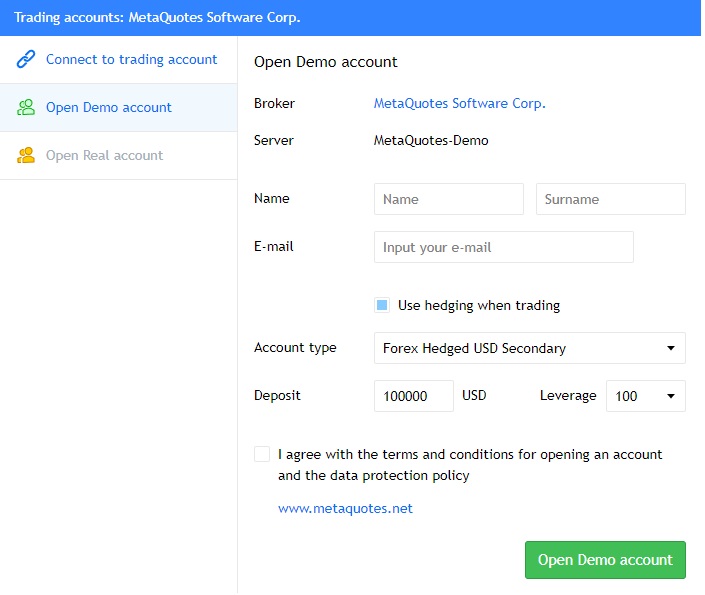Click the Account type dropdown arrow
This screenshot has height=595, width=705.
click(670, 349)
